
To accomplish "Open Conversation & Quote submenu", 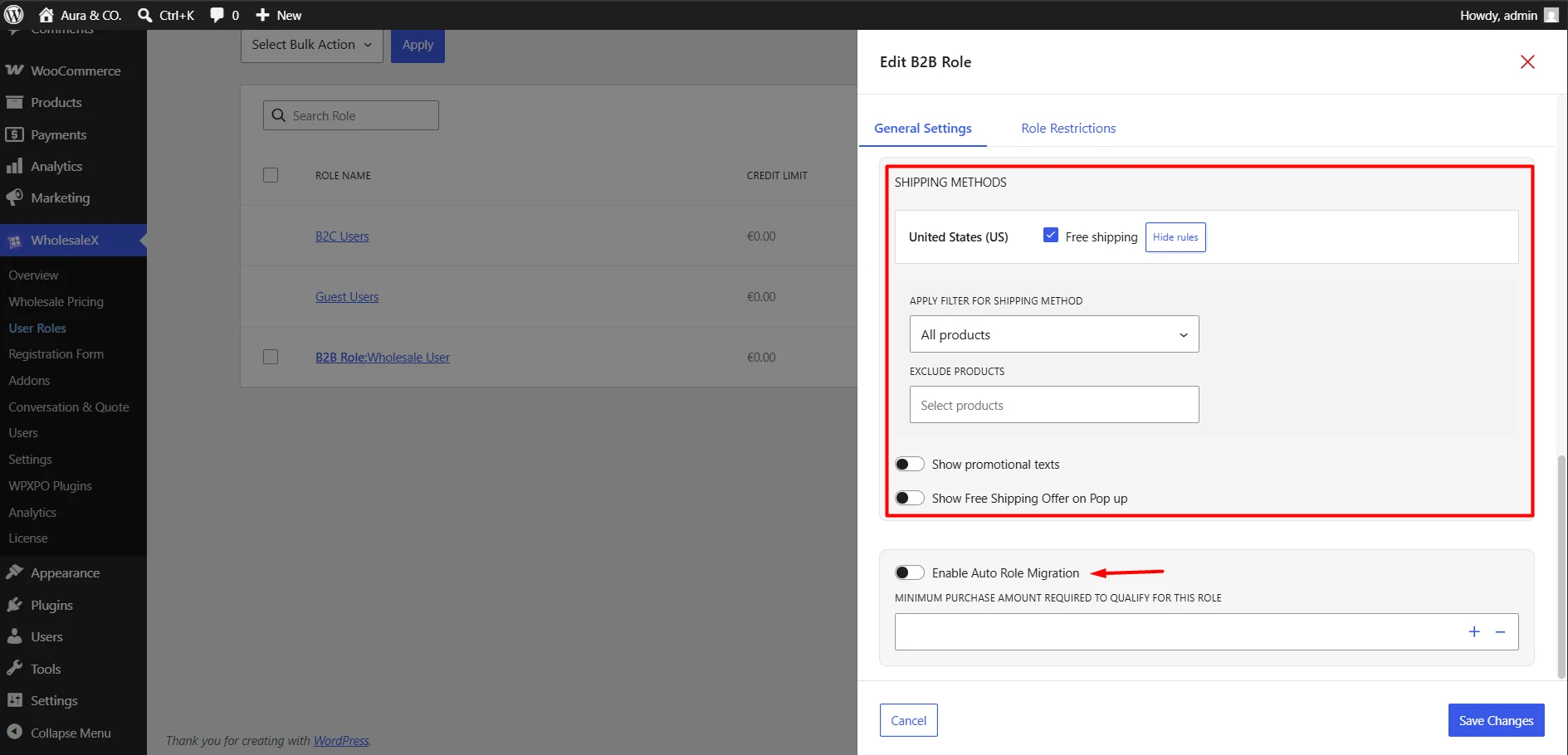I will pos(69,407).
